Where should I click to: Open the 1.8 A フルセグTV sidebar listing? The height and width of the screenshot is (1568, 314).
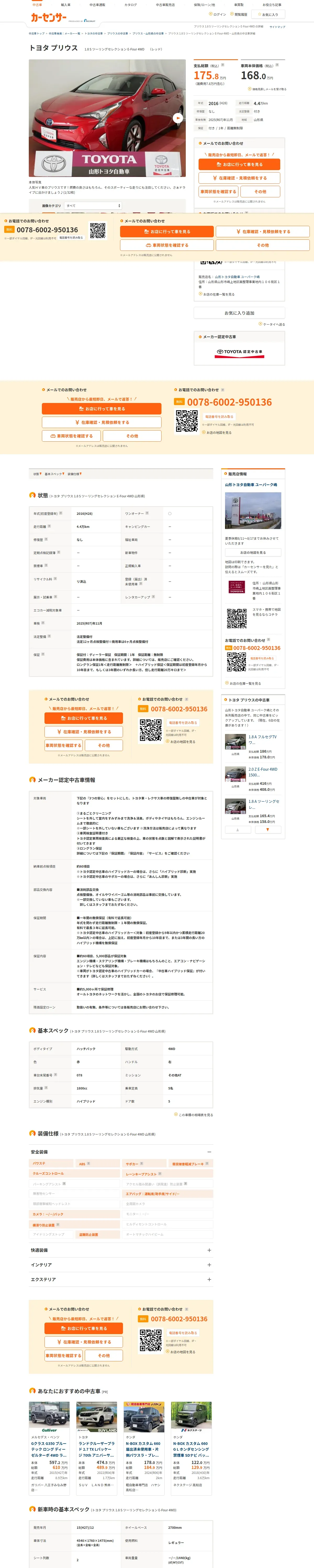point(262,740)
